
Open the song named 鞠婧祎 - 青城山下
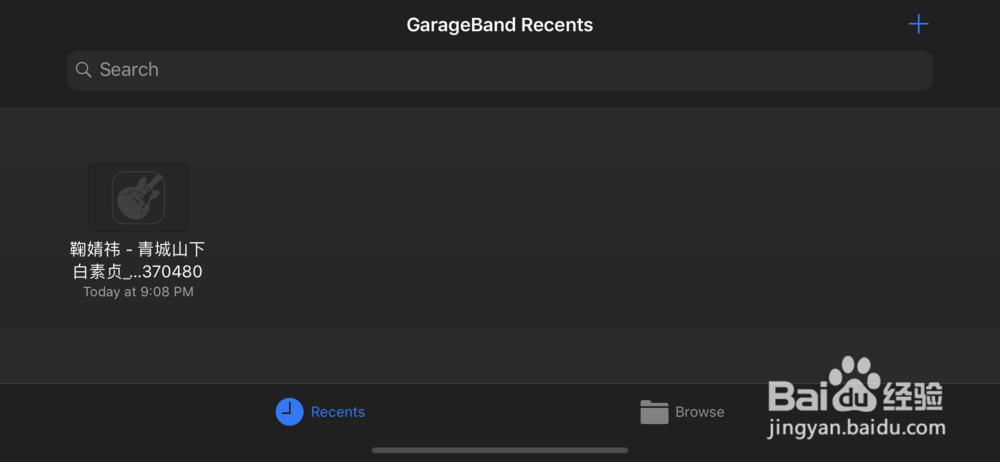pos(138,249)
